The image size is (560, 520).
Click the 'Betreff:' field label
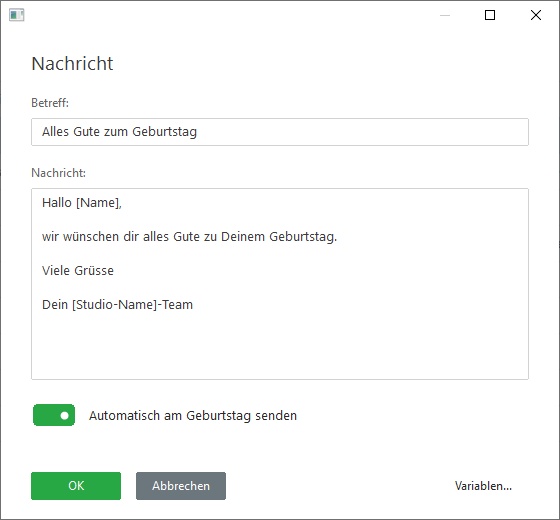point(50,103)
